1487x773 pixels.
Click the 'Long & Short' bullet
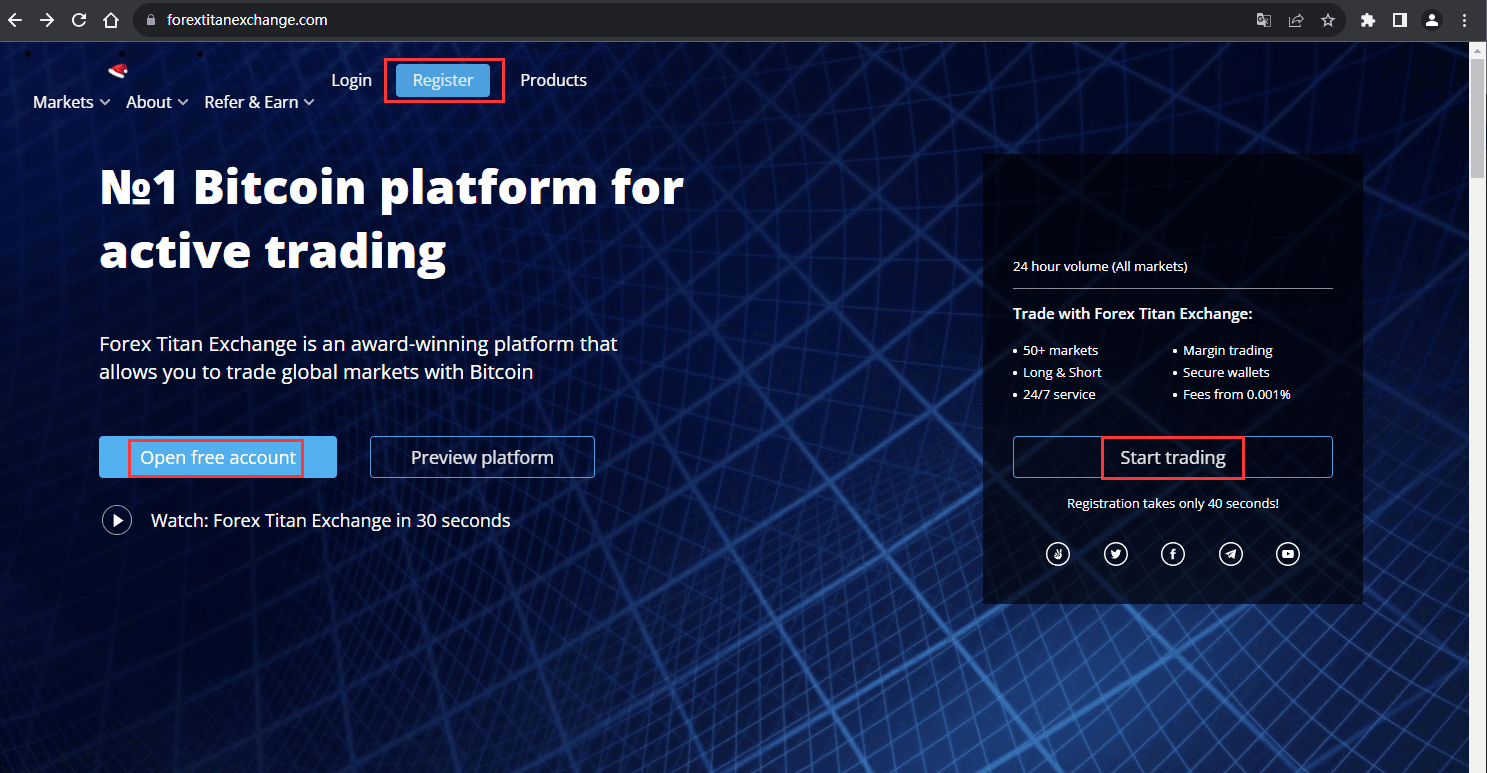(x=1062, y=372)
